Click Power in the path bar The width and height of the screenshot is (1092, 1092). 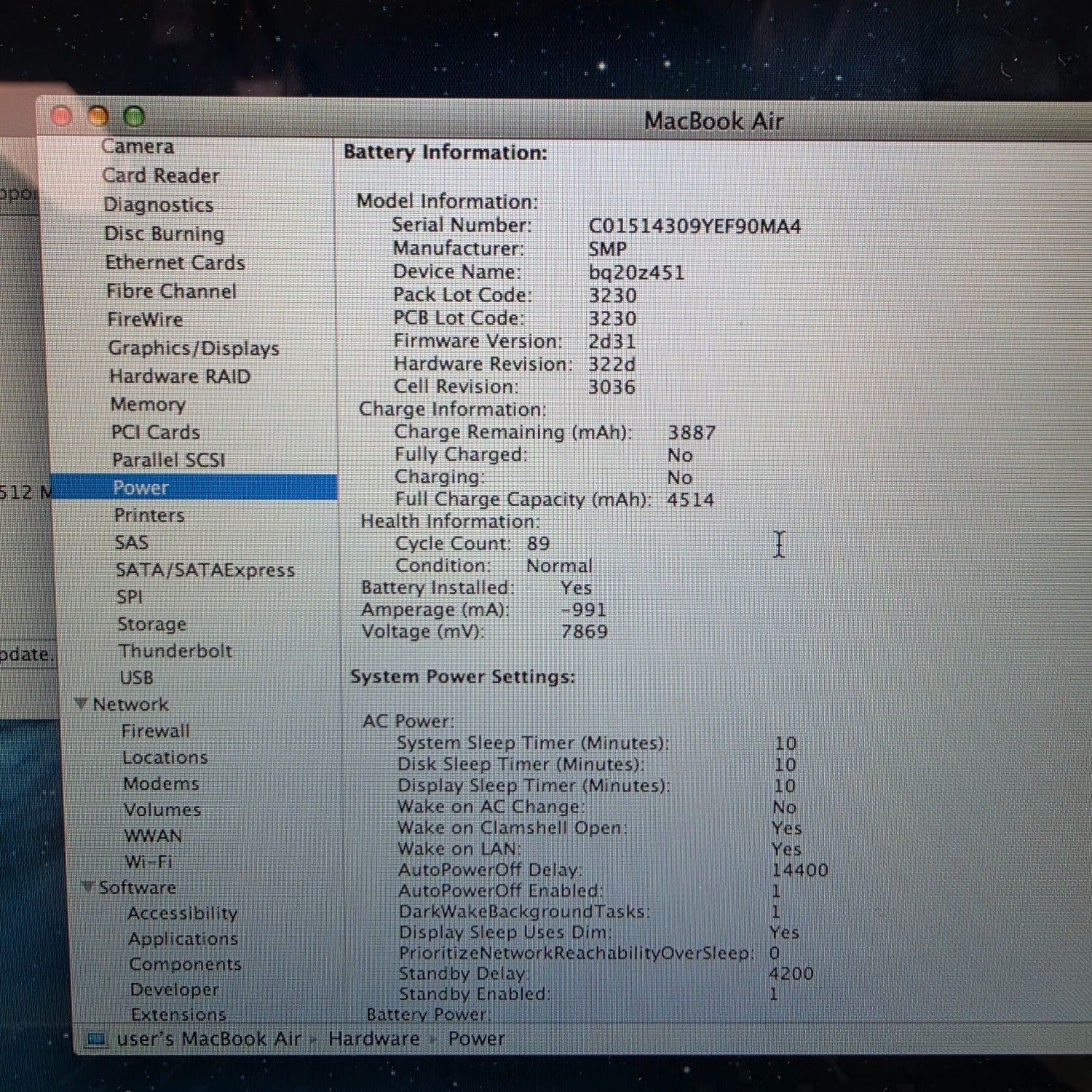pos(476,1039)
